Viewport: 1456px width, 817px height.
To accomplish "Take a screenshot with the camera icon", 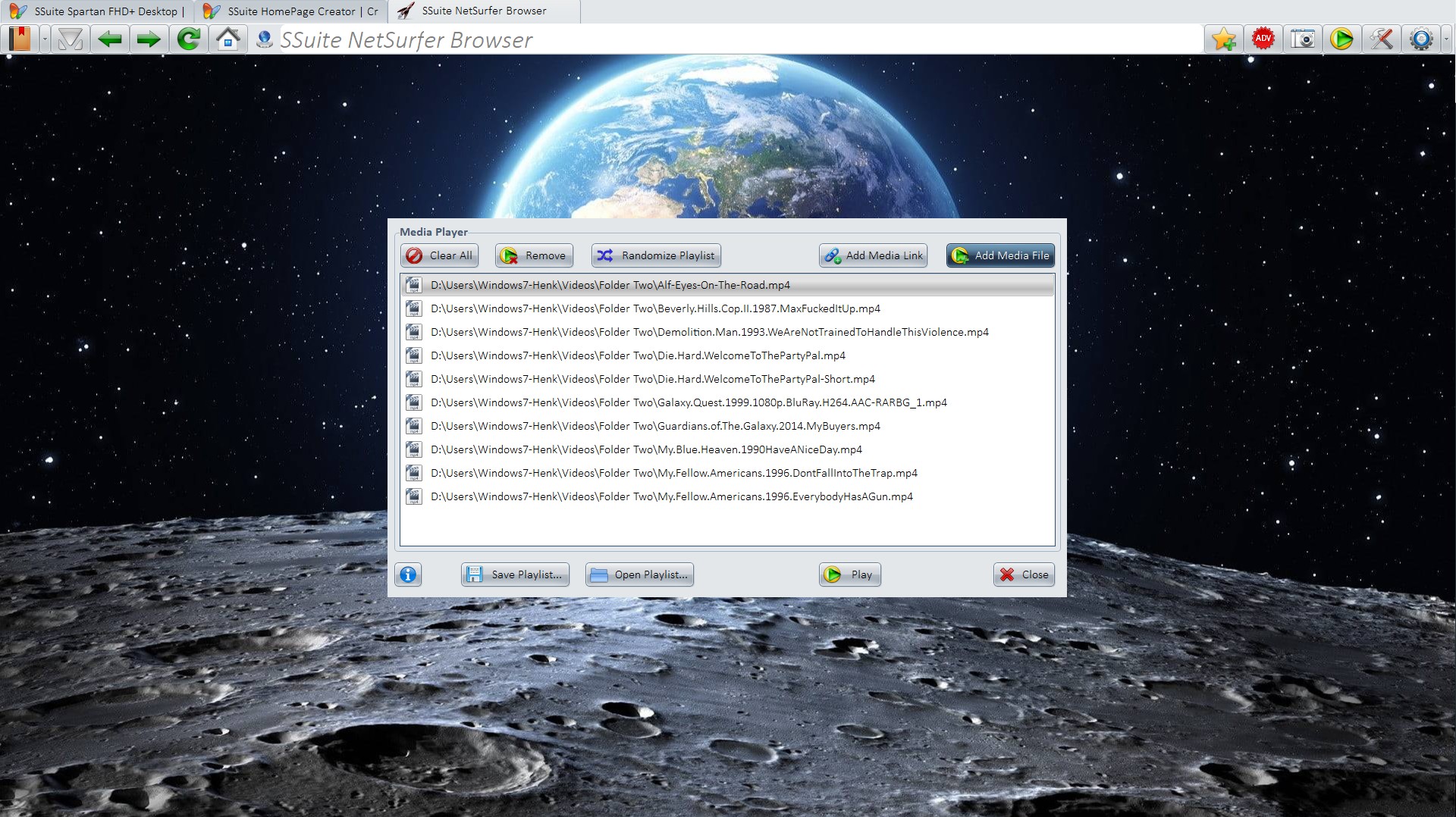I will coord(1302,39).
